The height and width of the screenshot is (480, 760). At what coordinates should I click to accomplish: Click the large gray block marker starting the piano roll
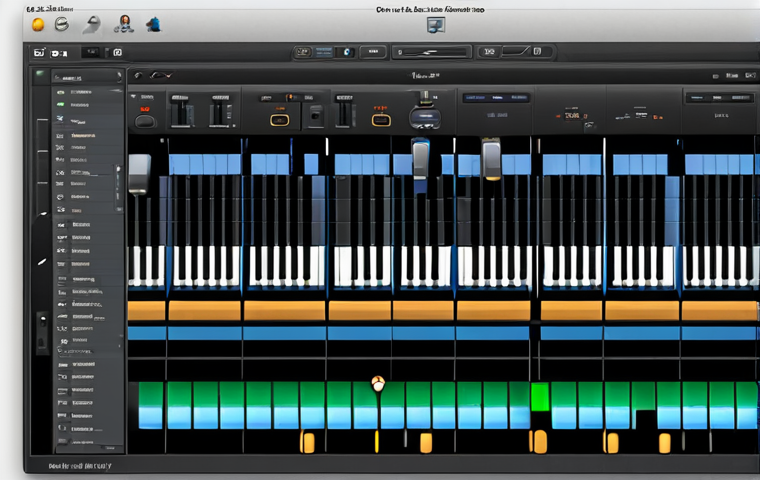coord(139,174)
